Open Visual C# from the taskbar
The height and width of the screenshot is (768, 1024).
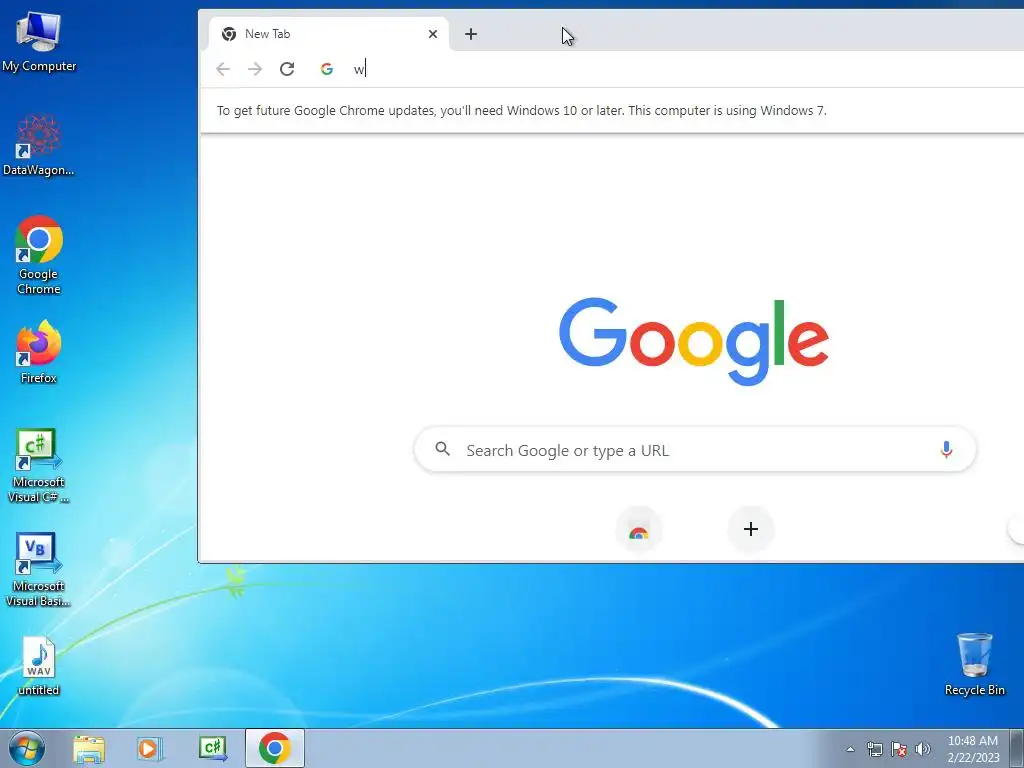click(212, 748)
